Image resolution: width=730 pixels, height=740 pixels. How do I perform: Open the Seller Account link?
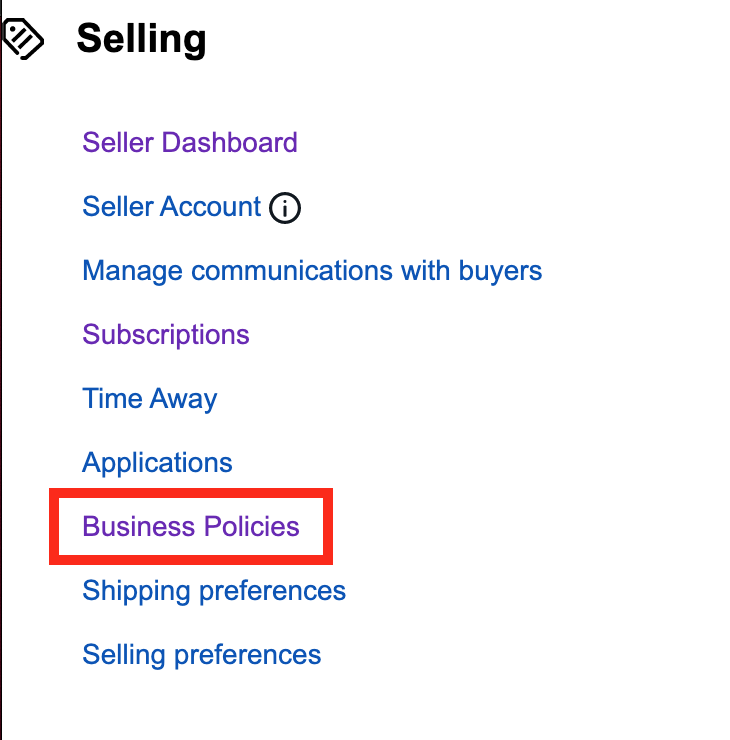pos(171,206)
